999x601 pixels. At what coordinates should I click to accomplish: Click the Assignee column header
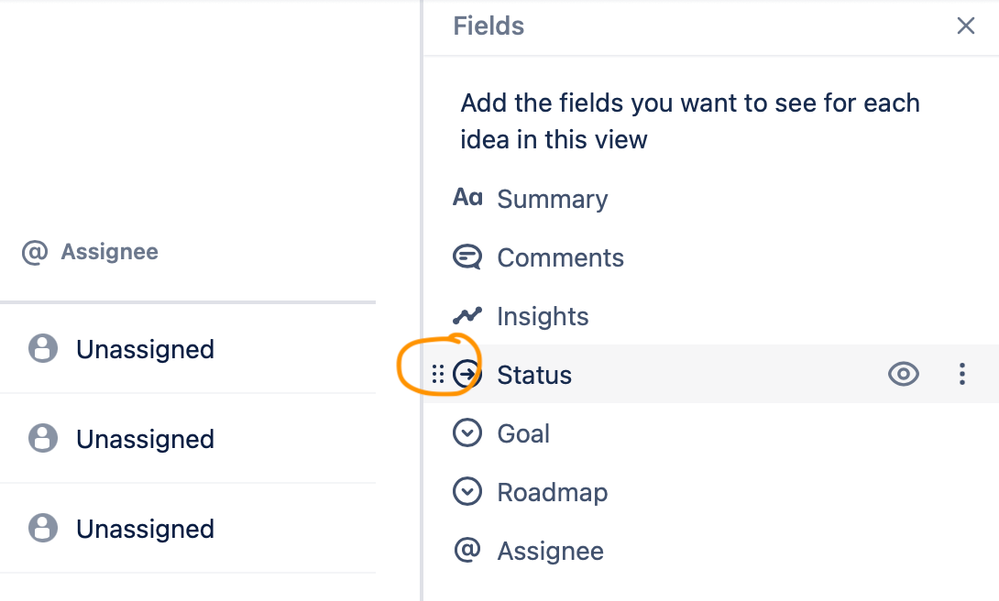coord(109,252)
